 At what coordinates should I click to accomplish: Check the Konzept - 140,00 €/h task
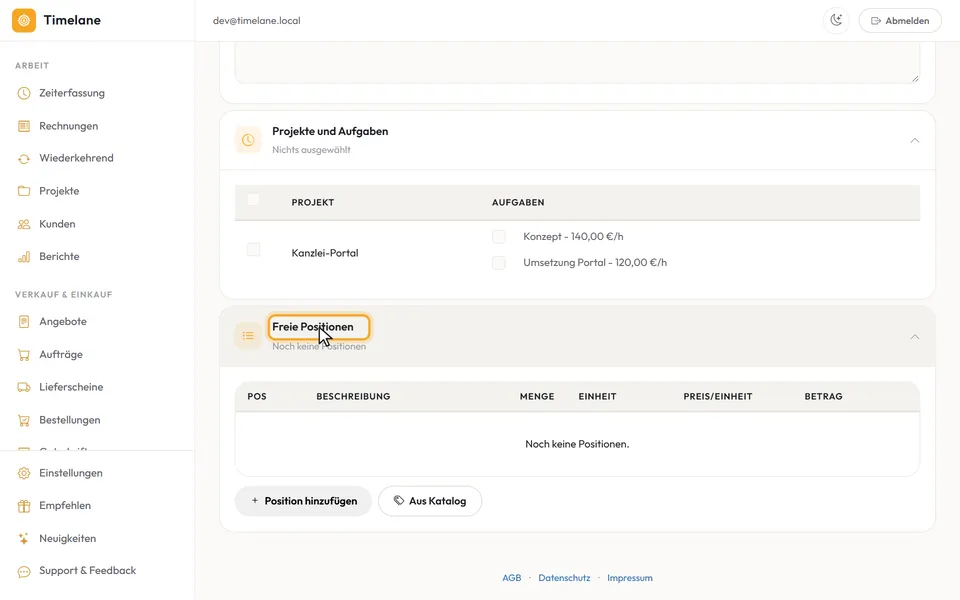coord(499,236)
